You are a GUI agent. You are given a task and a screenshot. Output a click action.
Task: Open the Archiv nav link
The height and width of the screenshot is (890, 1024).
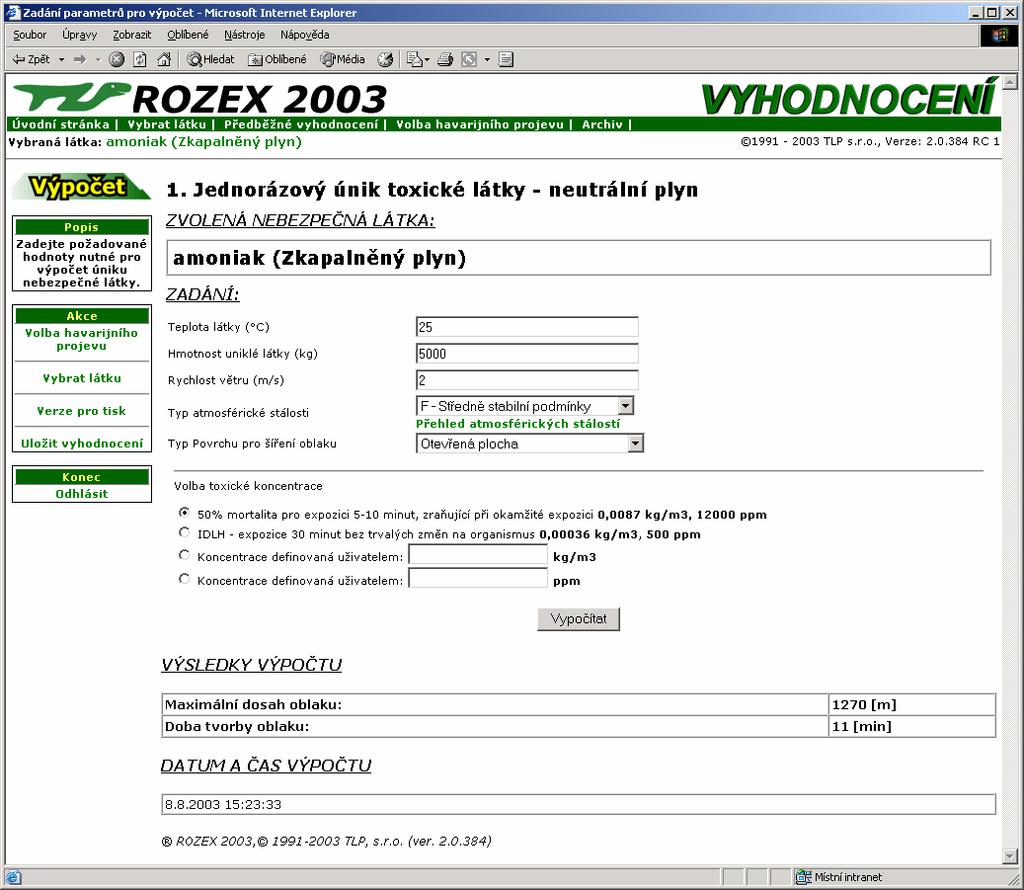tap(602, 124)
